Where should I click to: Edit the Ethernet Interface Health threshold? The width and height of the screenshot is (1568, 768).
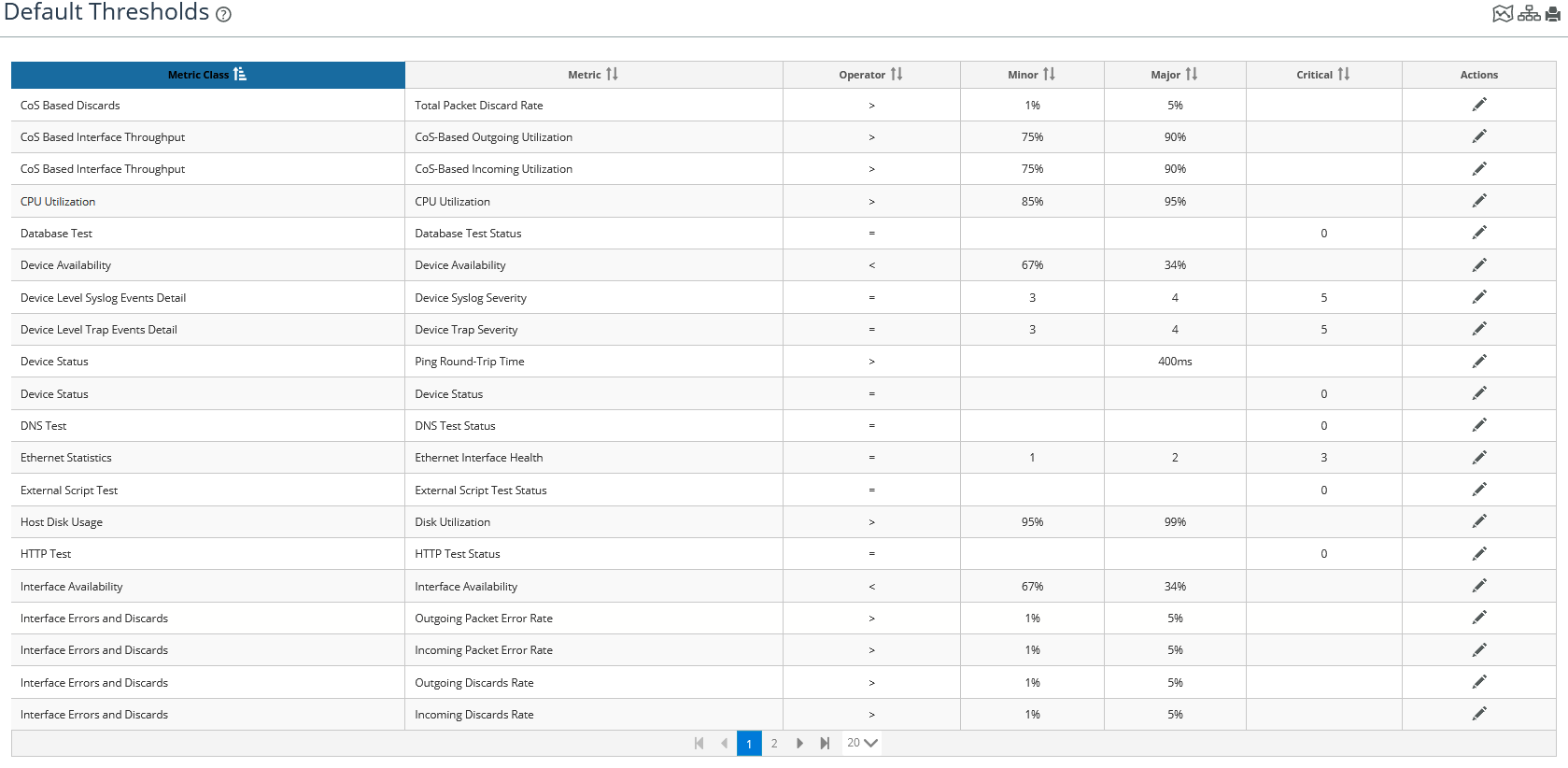[x=1478, y=458]
